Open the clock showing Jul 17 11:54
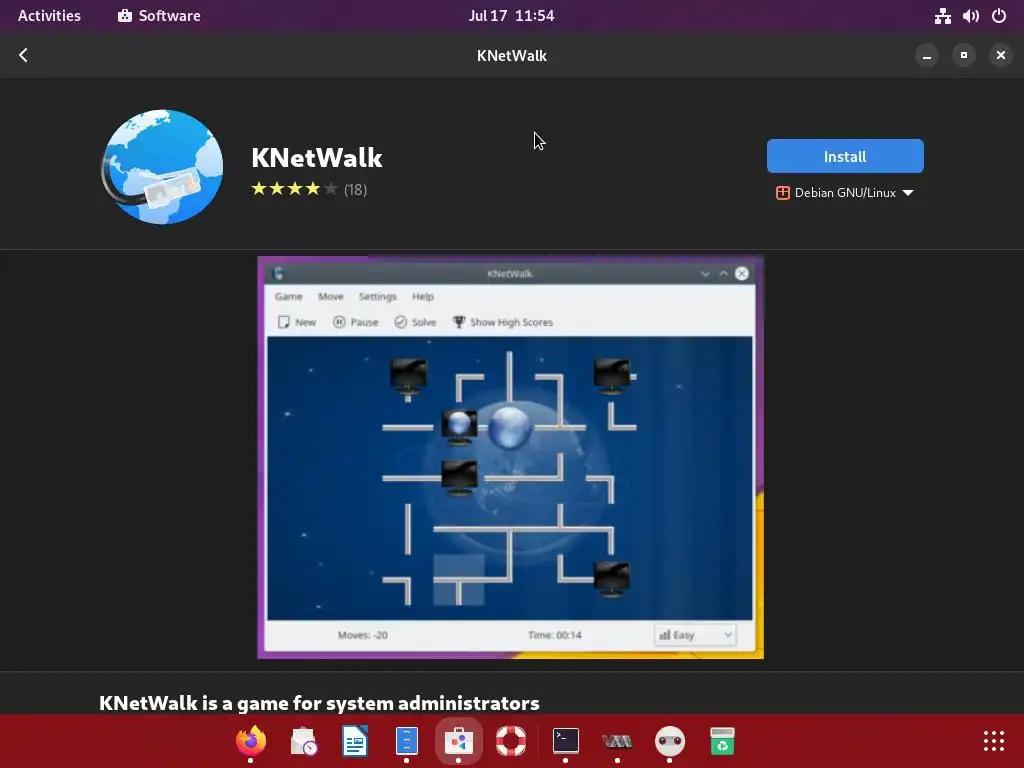Screen dimensions: 1024x768 point(511,16)
